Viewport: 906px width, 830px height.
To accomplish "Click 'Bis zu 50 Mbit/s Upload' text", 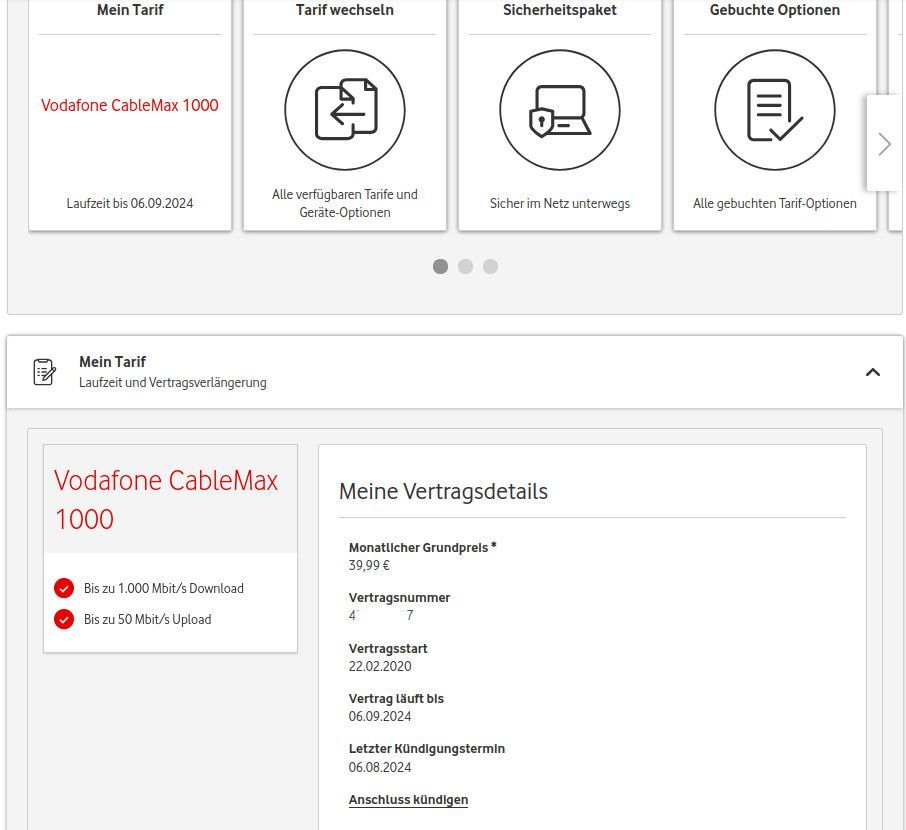I will pos(147,619).
